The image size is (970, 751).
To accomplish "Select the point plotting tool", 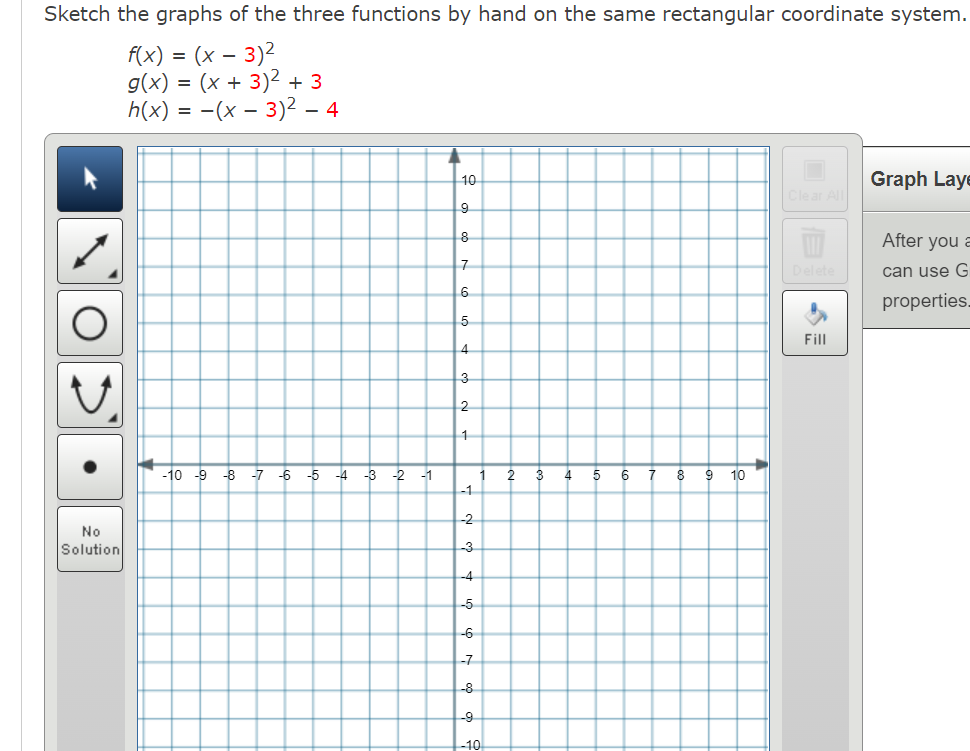I will point(89,466).
